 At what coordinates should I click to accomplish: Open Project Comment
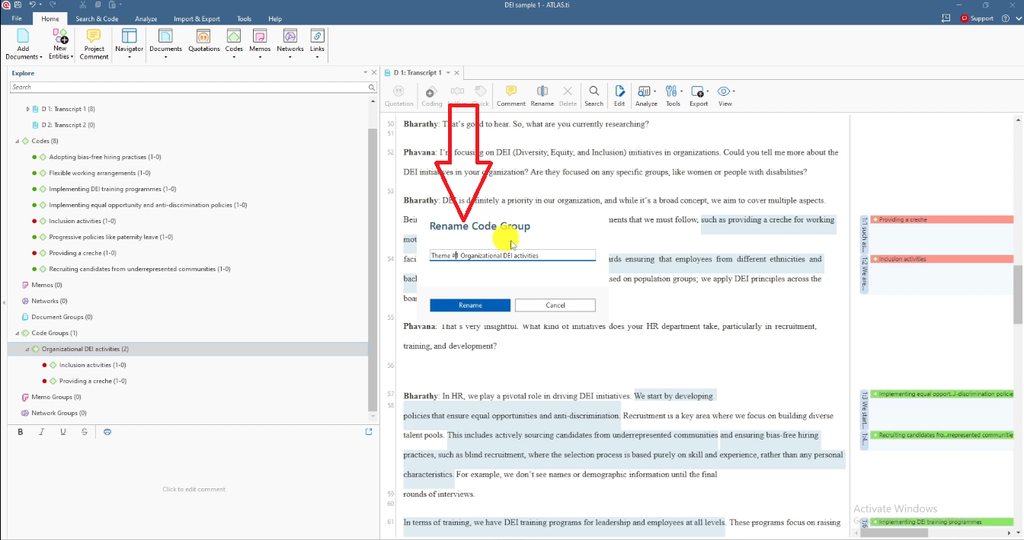point(94,44)
